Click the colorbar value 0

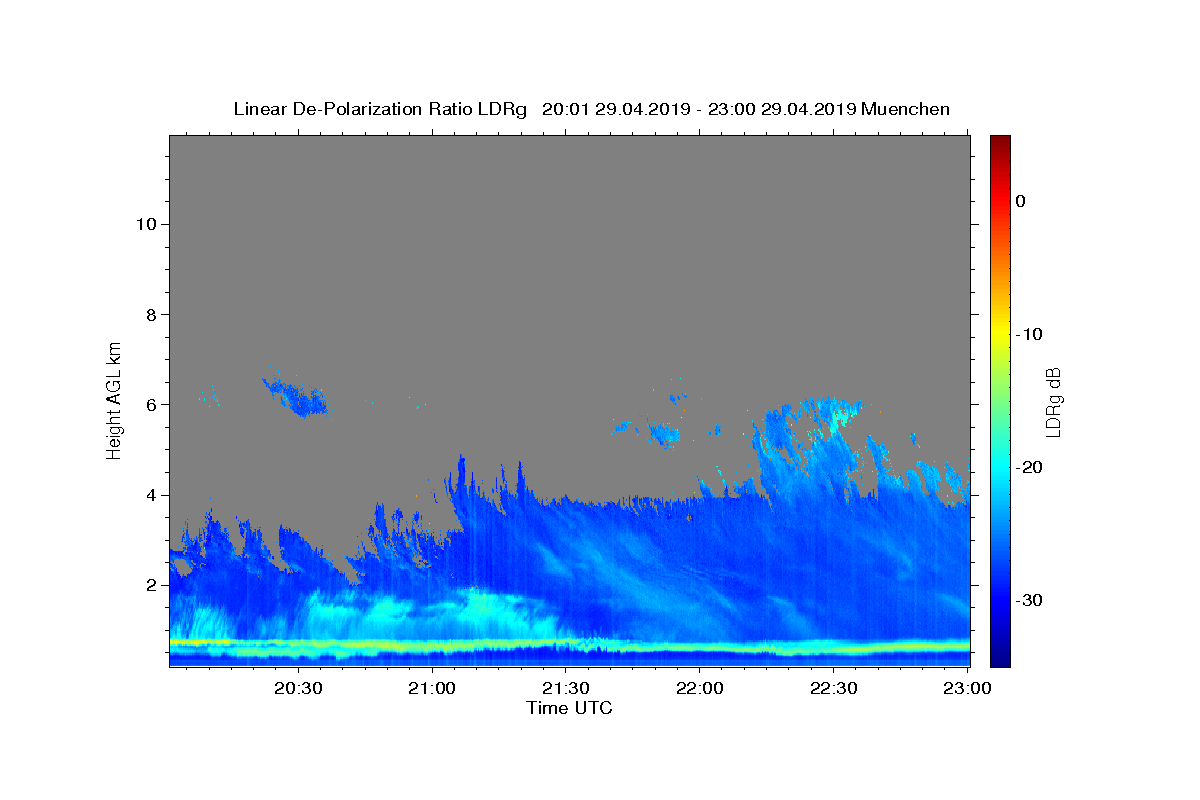1021,201
